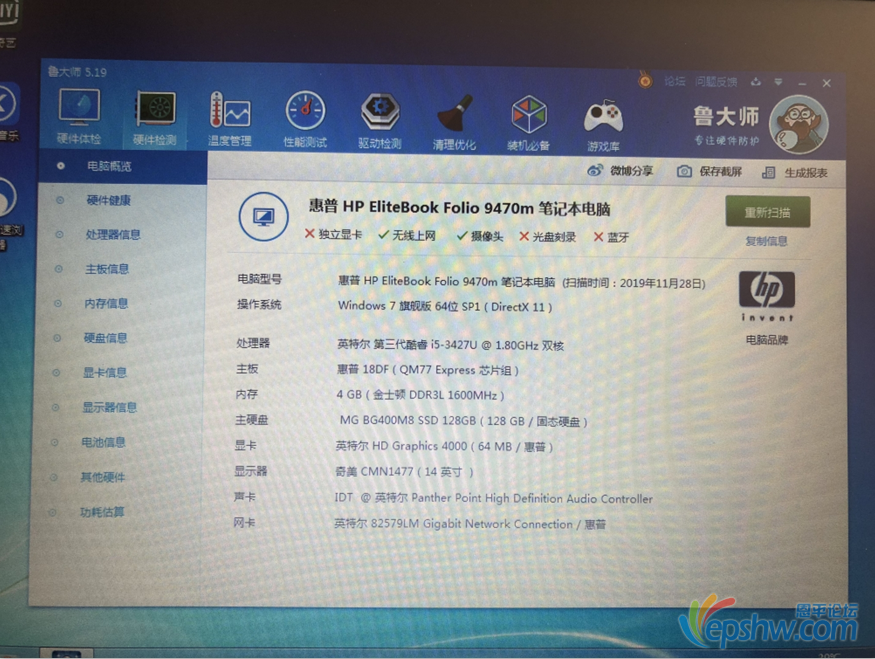Click the title bar skin icon
This screenshot has height=659, width=875.
[x=756, y=82]
